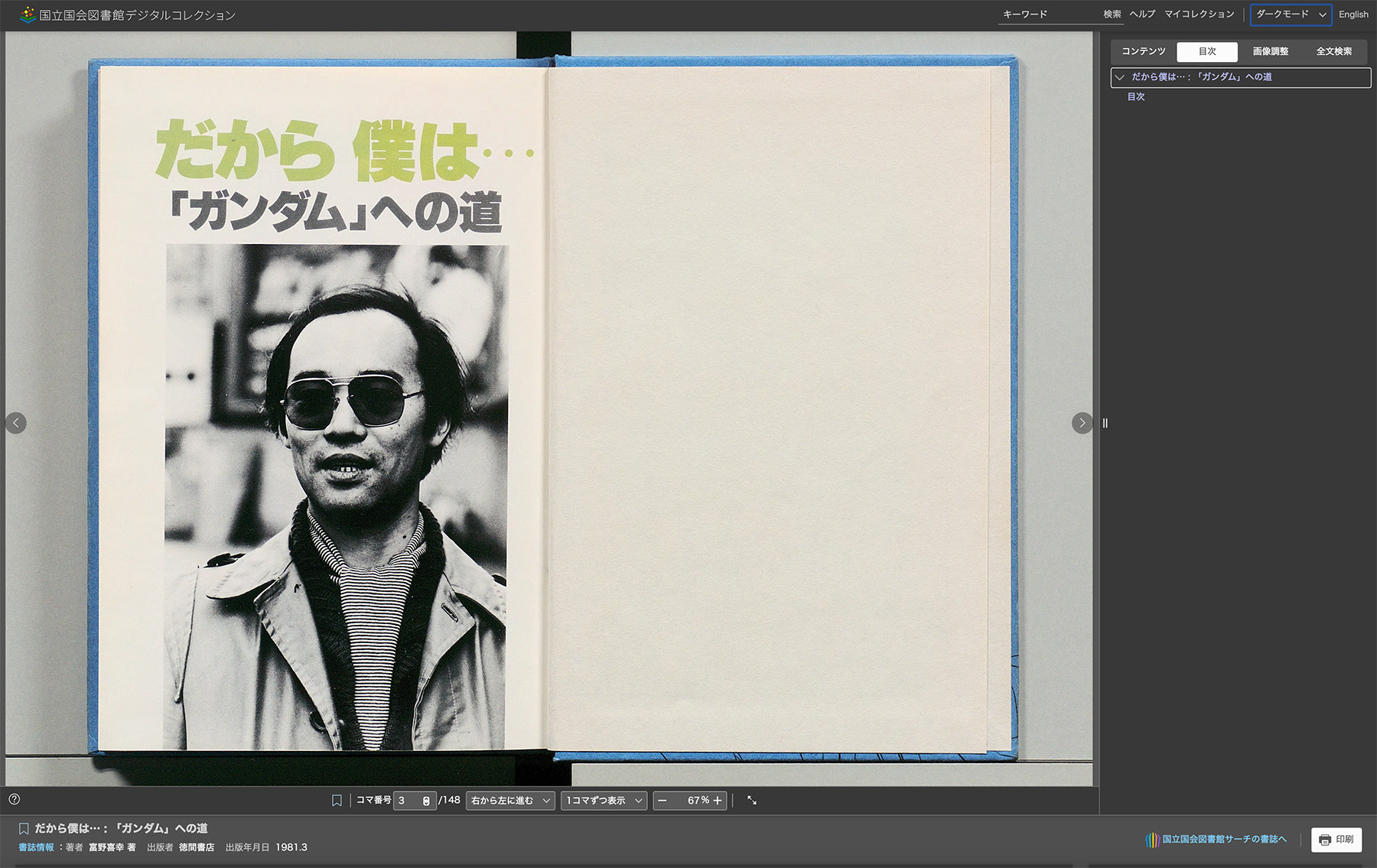
Task: Click the bookmark icon beside the book title
Action: pyautogui.click(x=24, y=828)
